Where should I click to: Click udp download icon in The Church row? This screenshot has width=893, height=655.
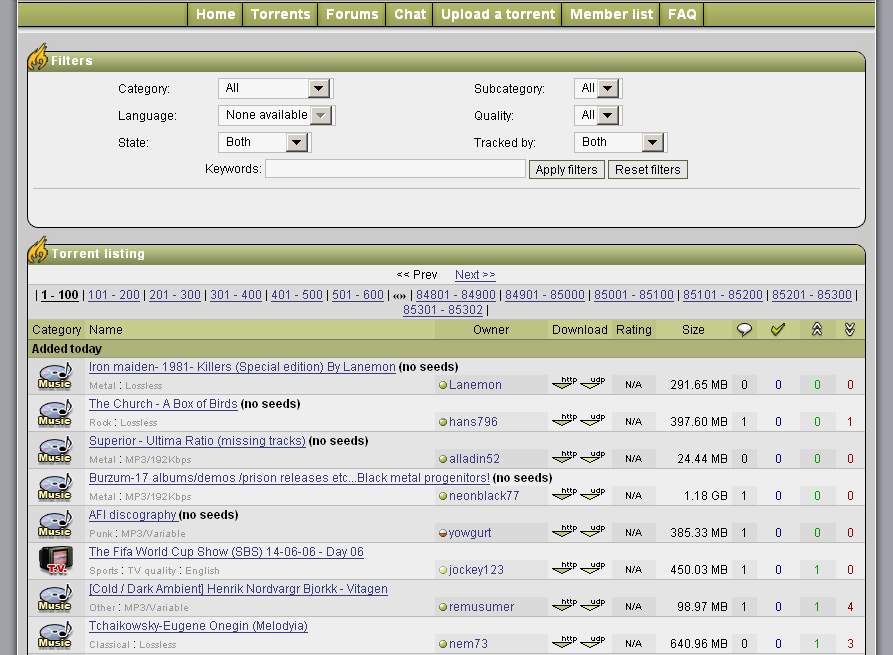pos(593,420)
